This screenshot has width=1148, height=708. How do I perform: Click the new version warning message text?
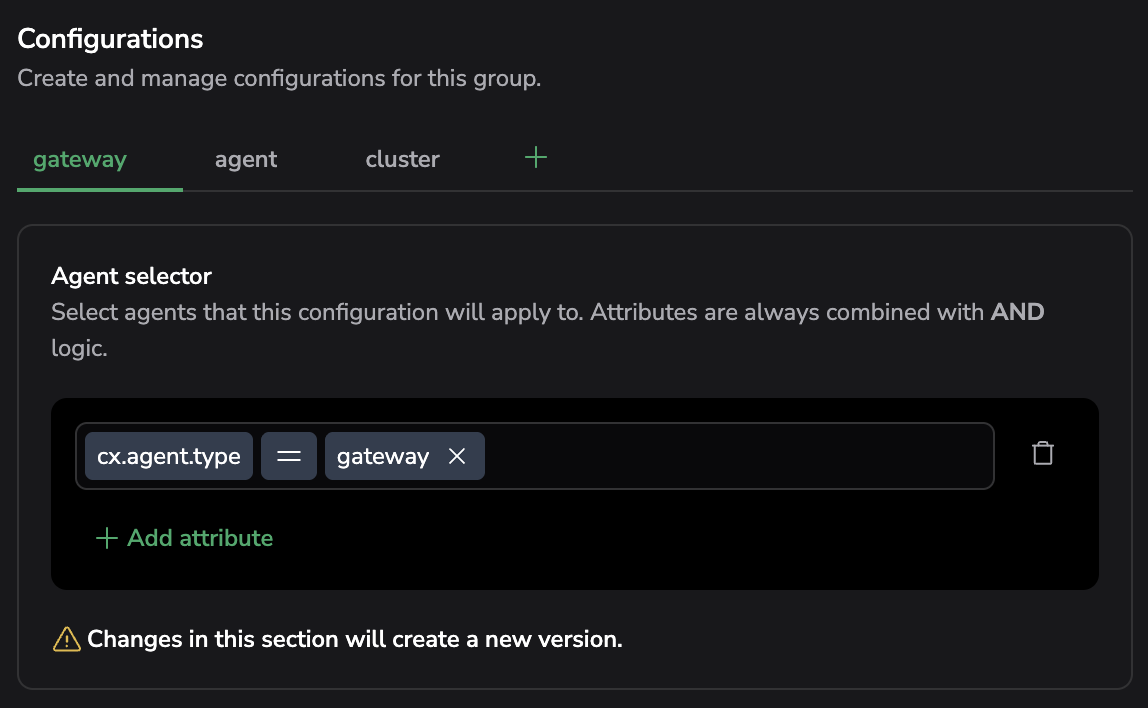[x=355, y=639]
